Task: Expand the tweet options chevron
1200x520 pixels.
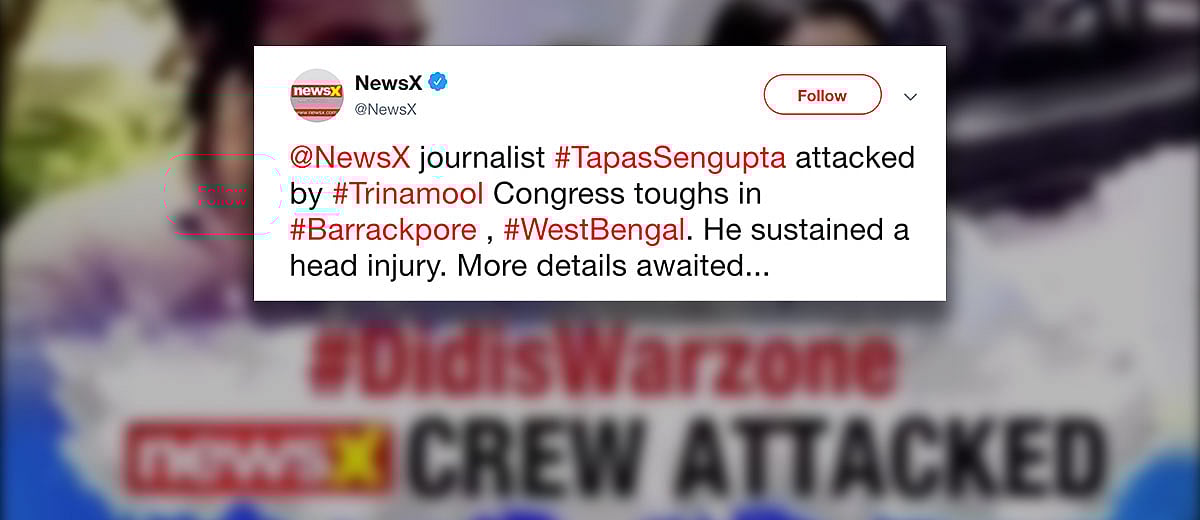Action: [910, 97]
